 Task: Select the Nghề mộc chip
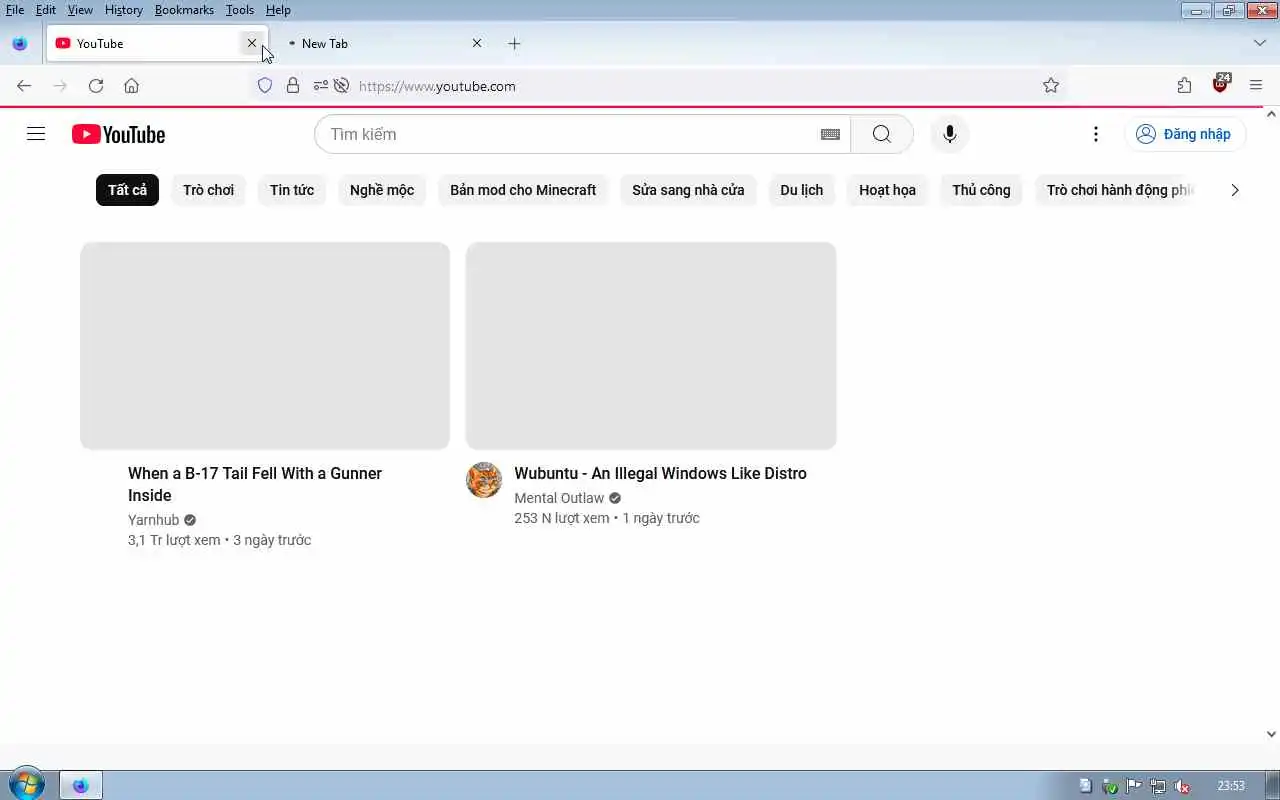[x=382, y=190]
